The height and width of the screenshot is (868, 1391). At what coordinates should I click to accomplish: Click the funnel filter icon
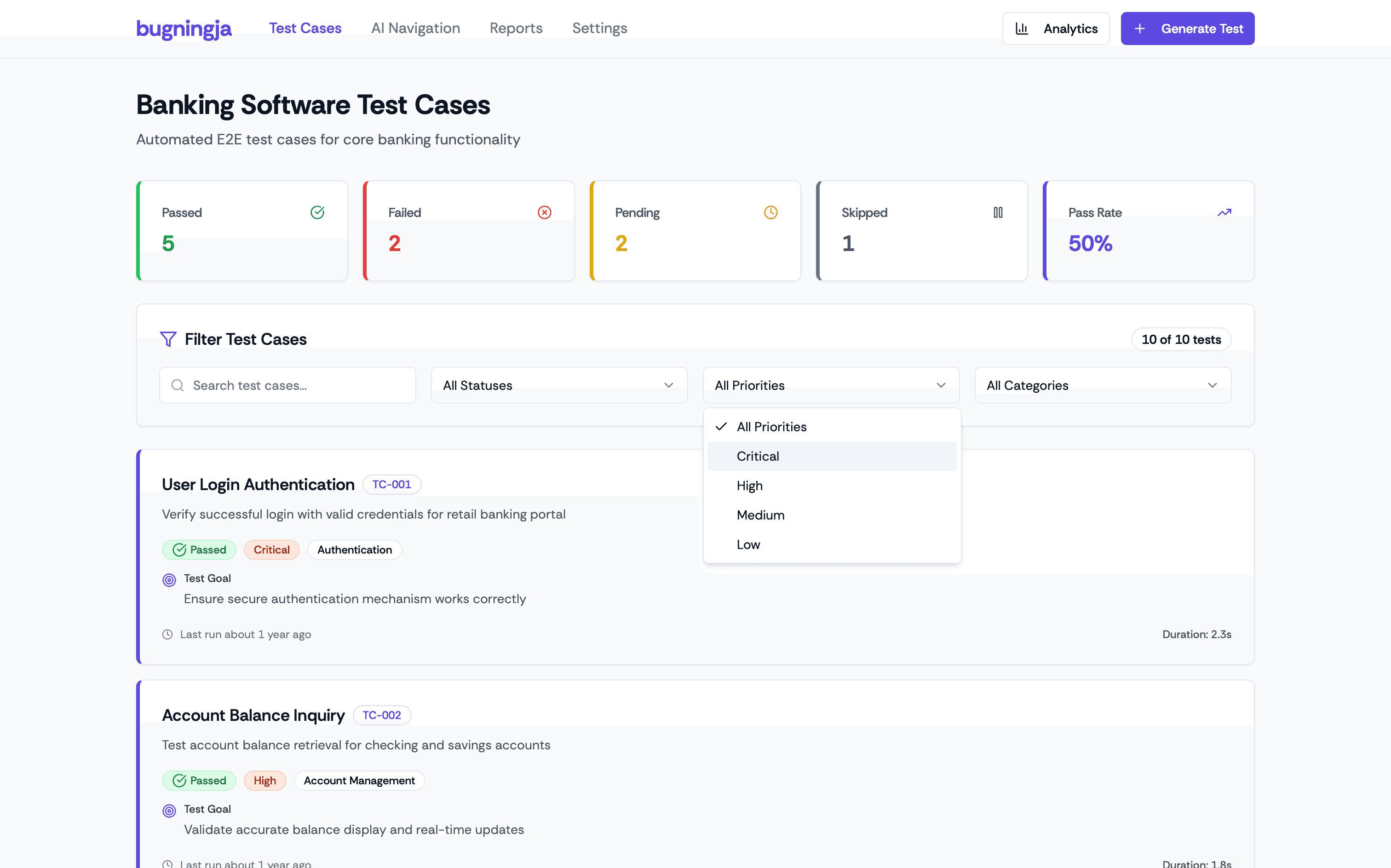point(168,339)
